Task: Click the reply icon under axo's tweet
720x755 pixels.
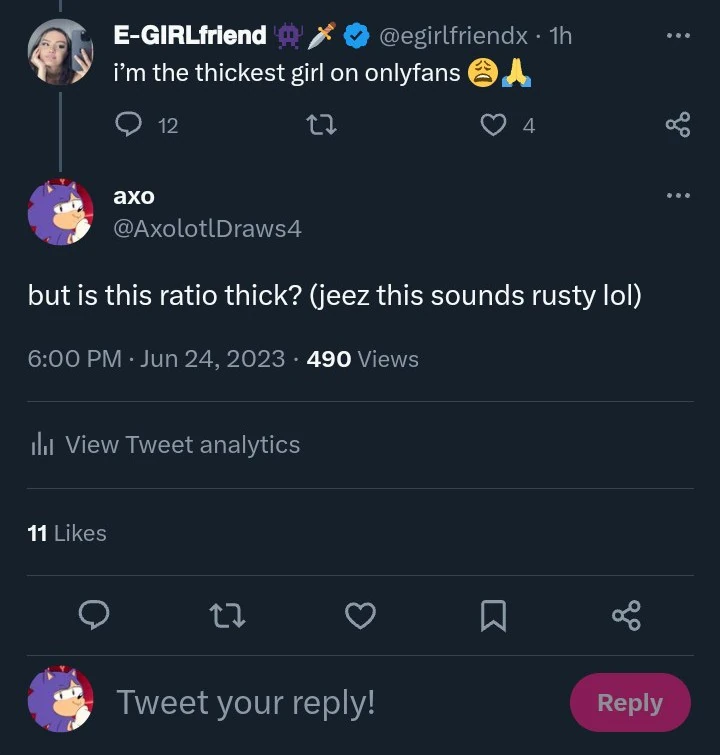Action: coord(94,616)
